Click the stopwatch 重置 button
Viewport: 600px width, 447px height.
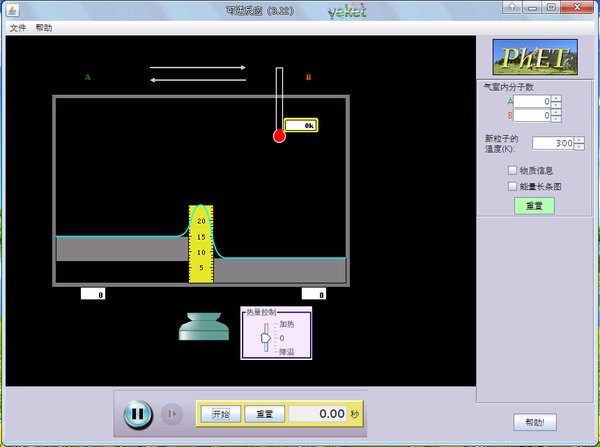tap(264, 414)
